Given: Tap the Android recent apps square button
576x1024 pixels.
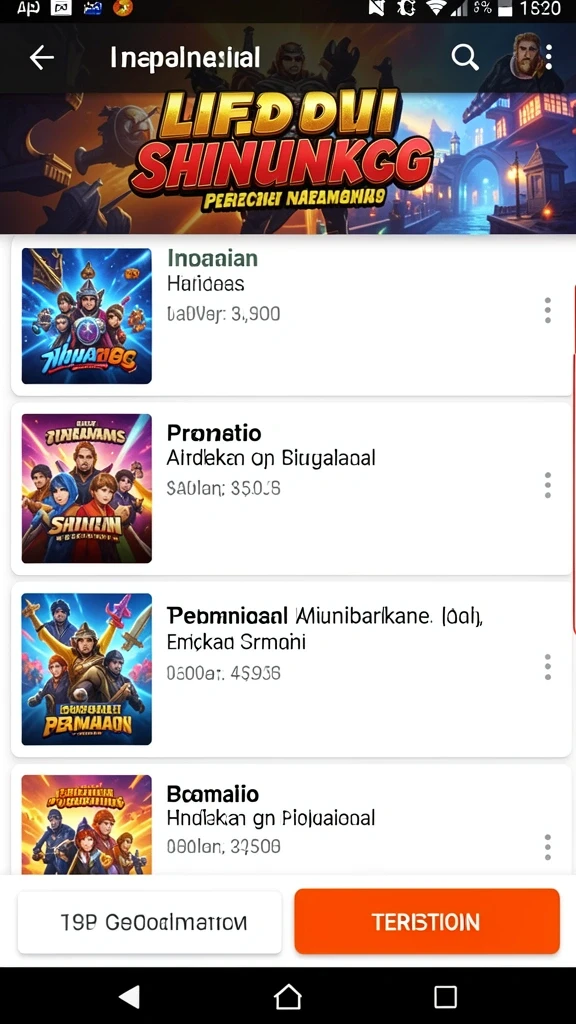Looking at the screenshot, I should pos(445,997).
